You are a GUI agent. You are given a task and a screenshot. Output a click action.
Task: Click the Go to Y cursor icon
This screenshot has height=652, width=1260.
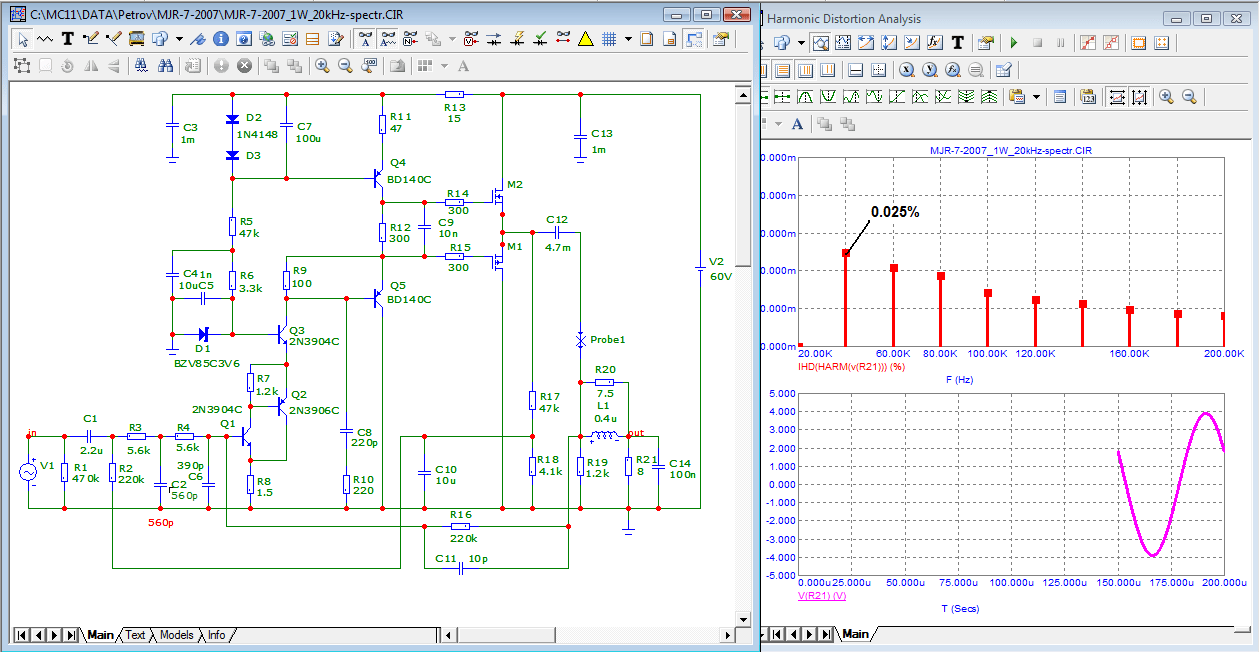click(x=930, y=70)
